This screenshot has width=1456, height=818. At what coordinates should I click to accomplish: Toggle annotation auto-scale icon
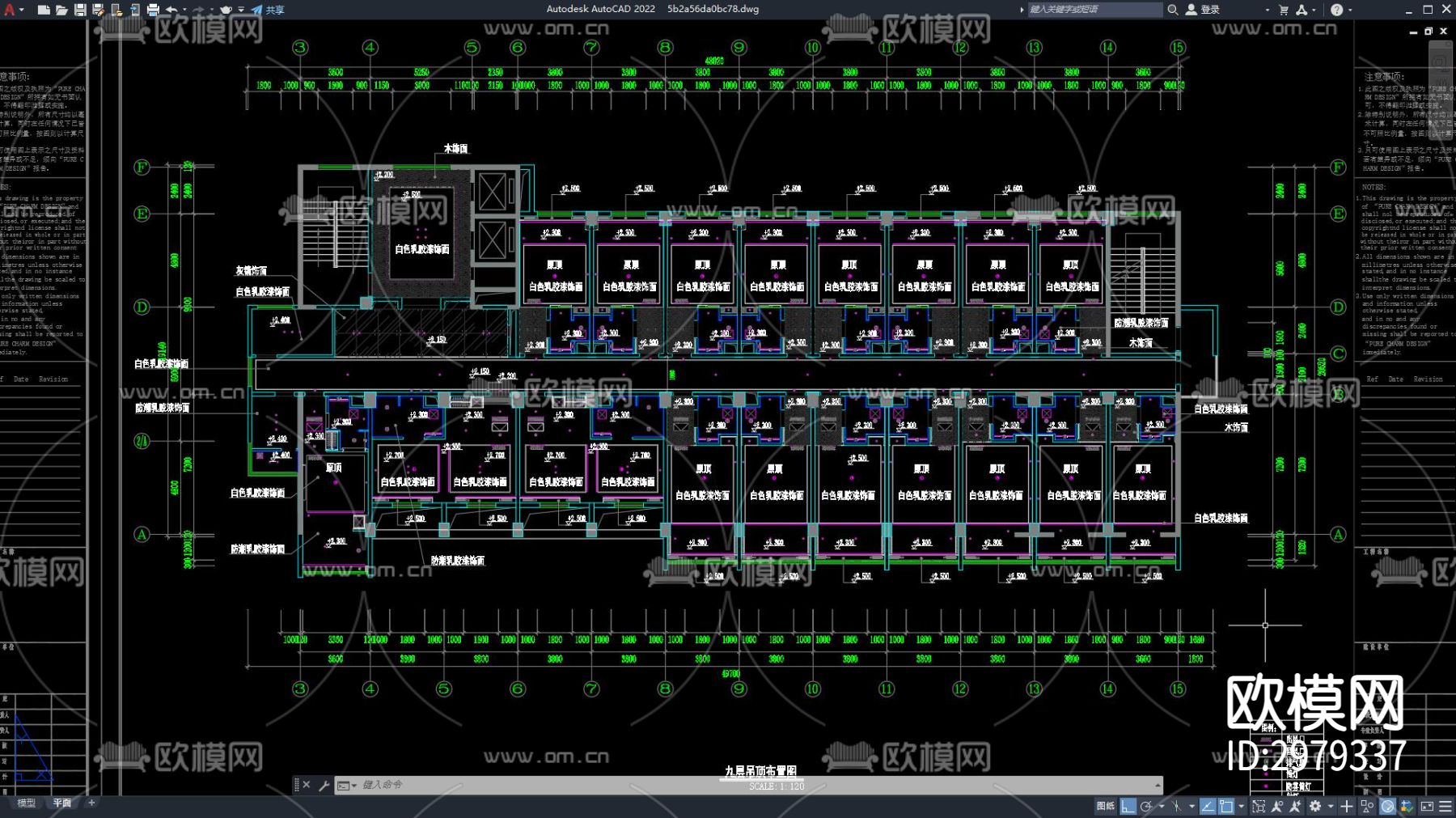1295,806
